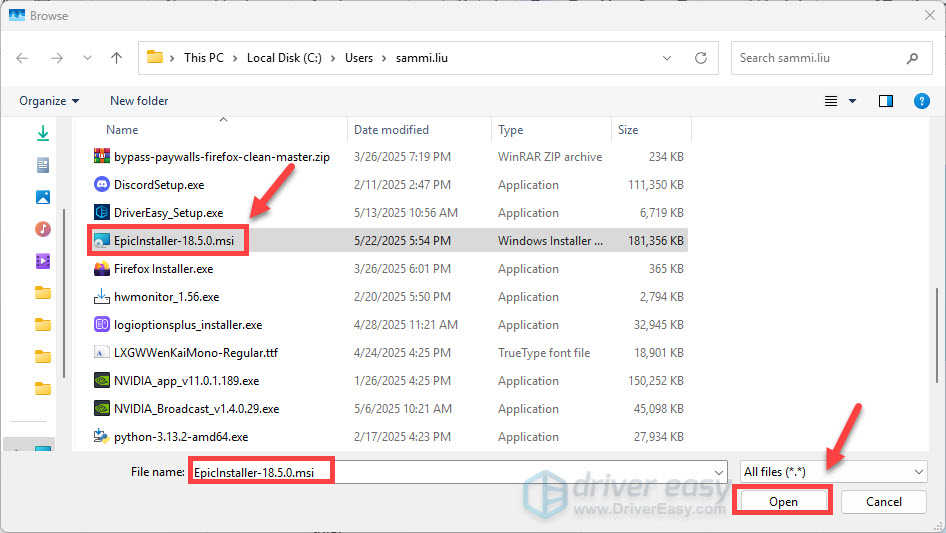The image size is (946, 533).
Task: Click file name DiscordSetup.exe
Action: (x=159, y=185)
